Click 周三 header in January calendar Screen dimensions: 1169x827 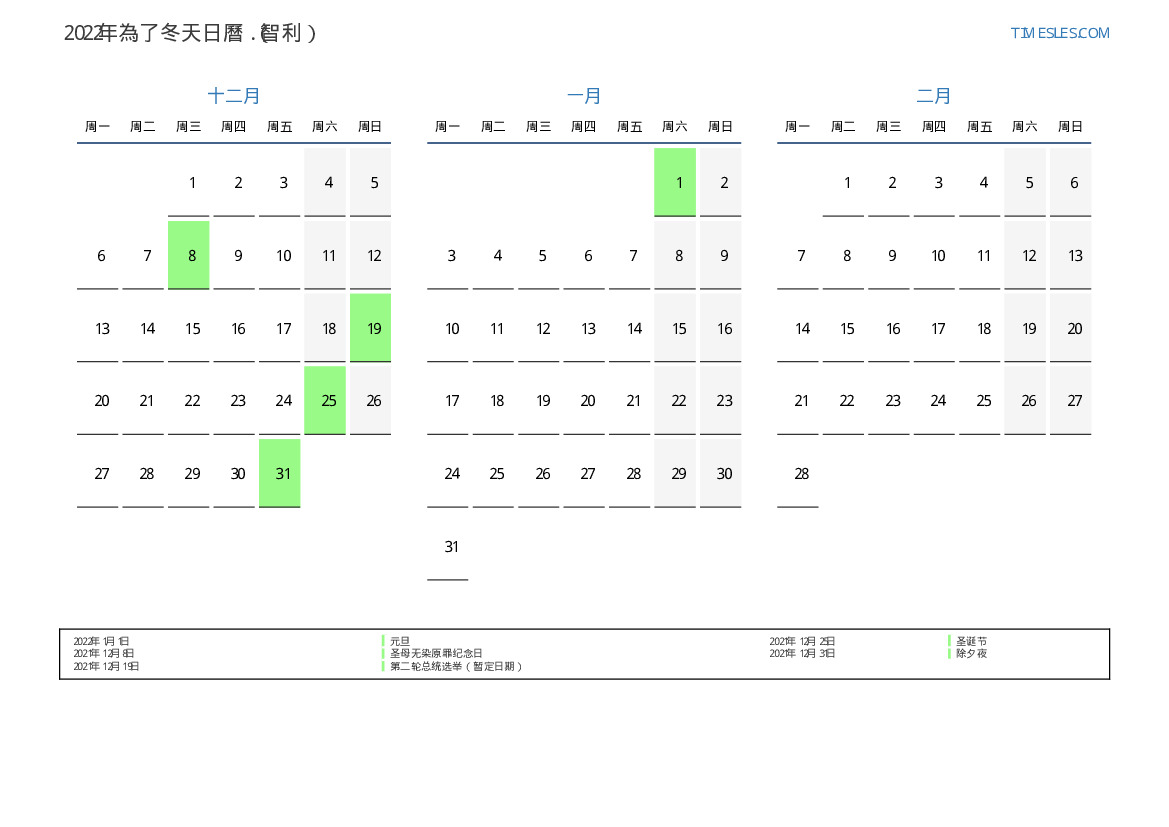point(539,127)
